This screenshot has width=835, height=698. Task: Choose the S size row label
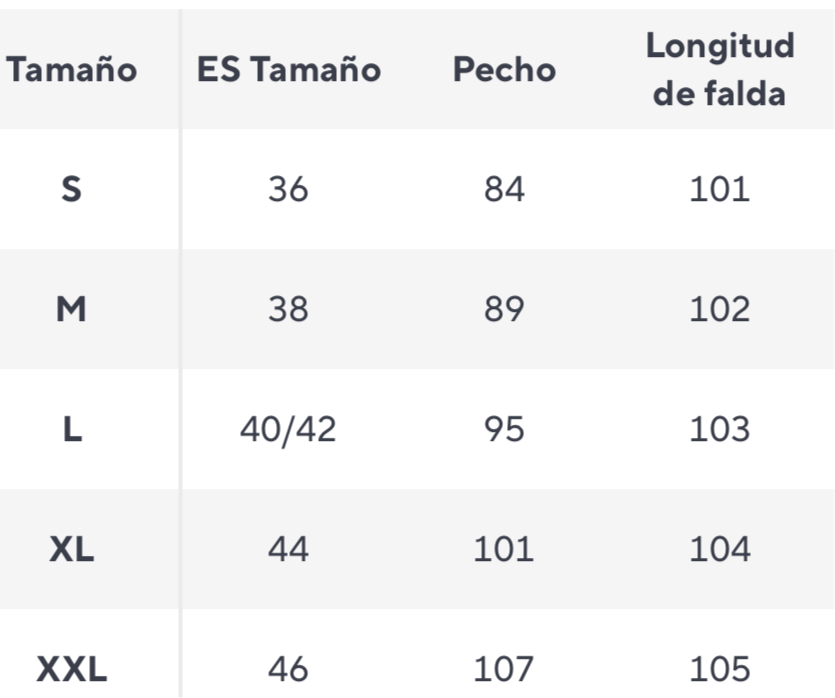coord(71,189)
